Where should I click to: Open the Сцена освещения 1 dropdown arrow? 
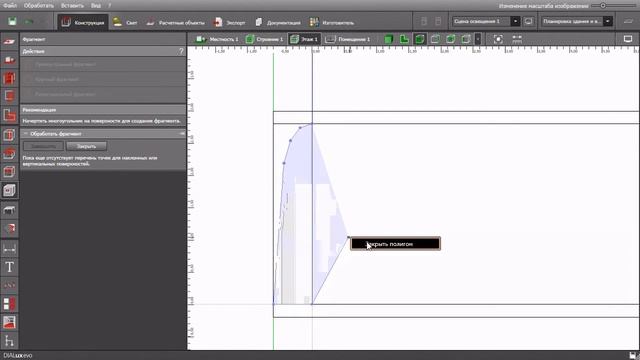[516, 21]
